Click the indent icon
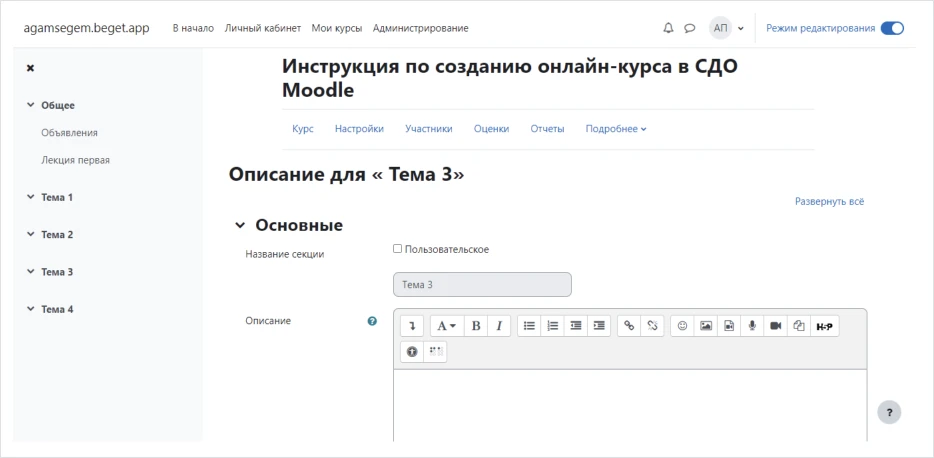934x458 pixels. click(x=599, y=326)
